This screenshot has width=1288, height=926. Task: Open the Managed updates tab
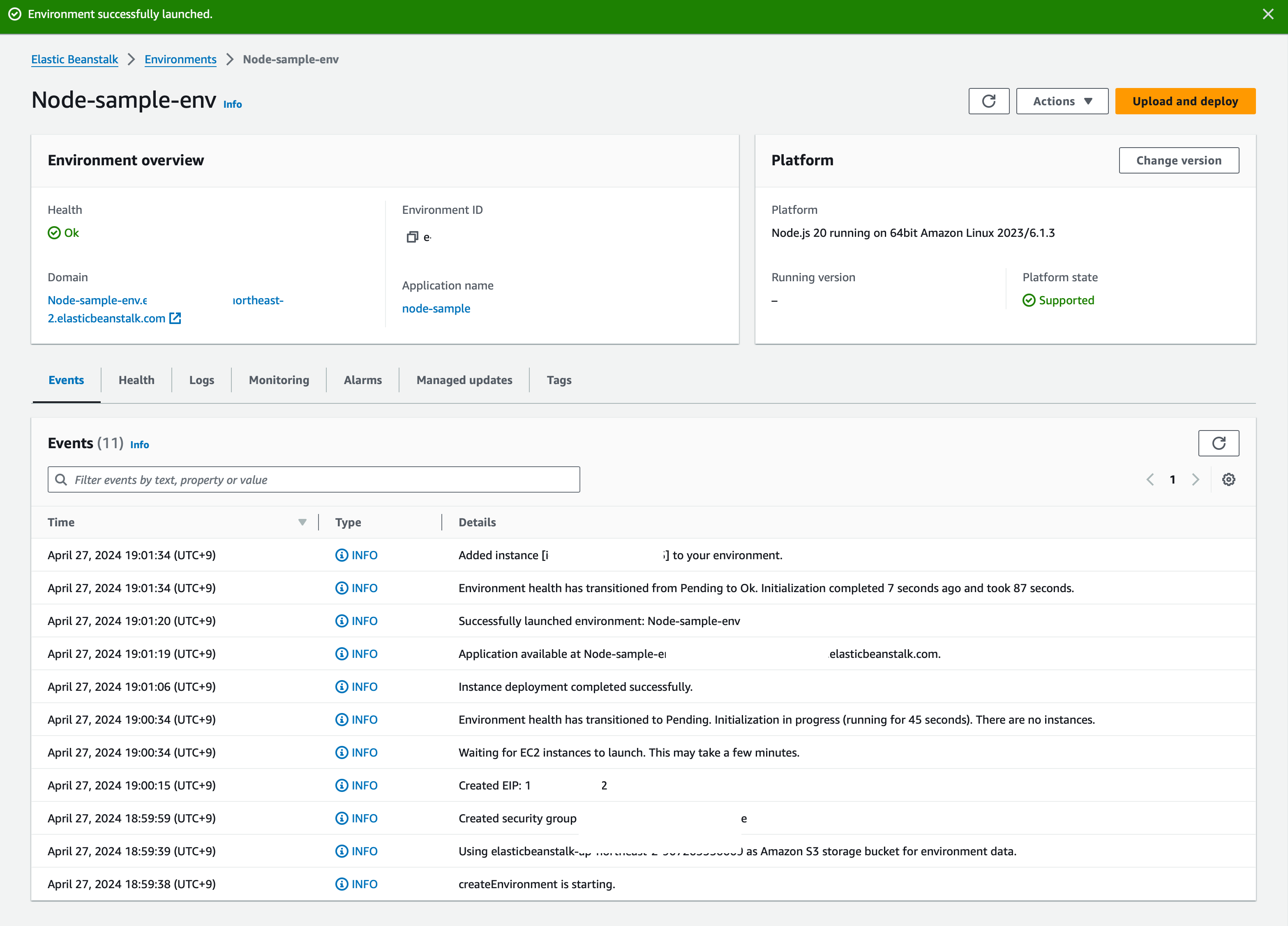[464, 380]
